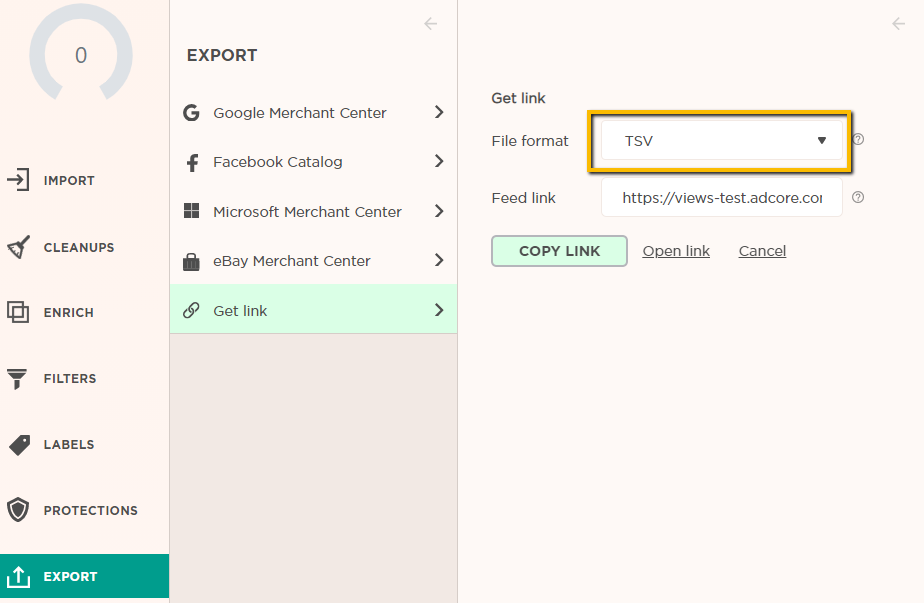Click the help icon beside File format

[857, 140]
